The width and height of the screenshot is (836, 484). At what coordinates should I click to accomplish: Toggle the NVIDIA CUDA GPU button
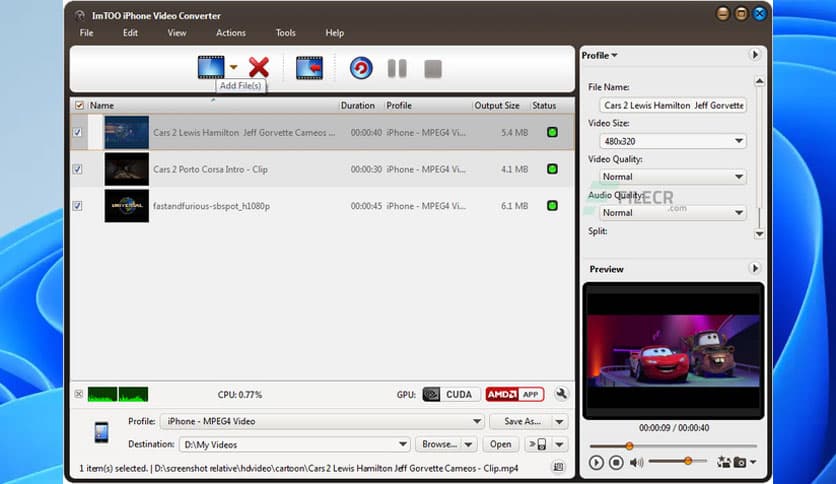[451, 394]
